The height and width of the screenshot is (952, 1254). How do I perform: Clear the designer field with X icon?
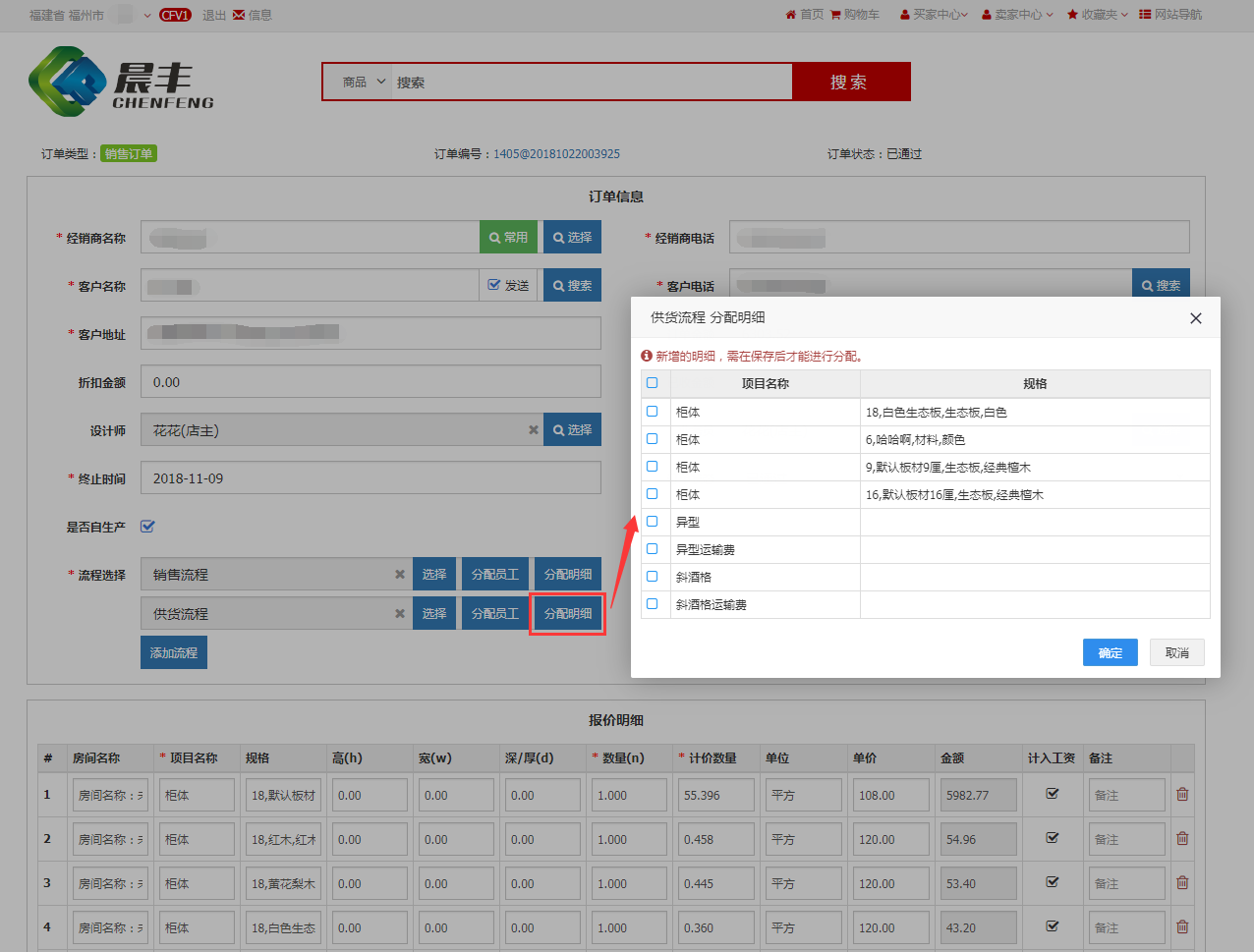pos(534,430)
